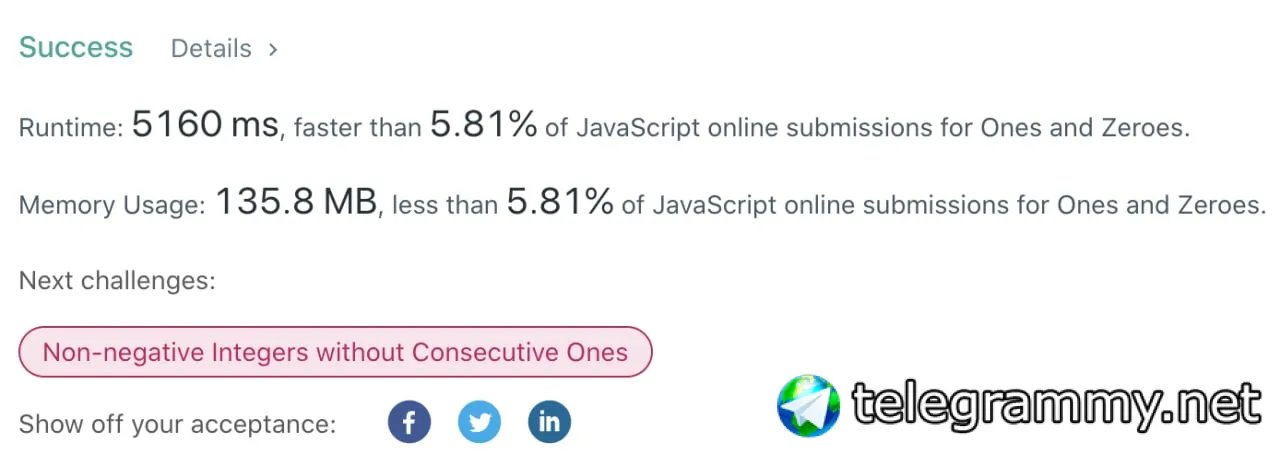Viewport: 1280px width, 466px height.
Task: Select the 135.8 MB memory value
Action: (296, 202)
